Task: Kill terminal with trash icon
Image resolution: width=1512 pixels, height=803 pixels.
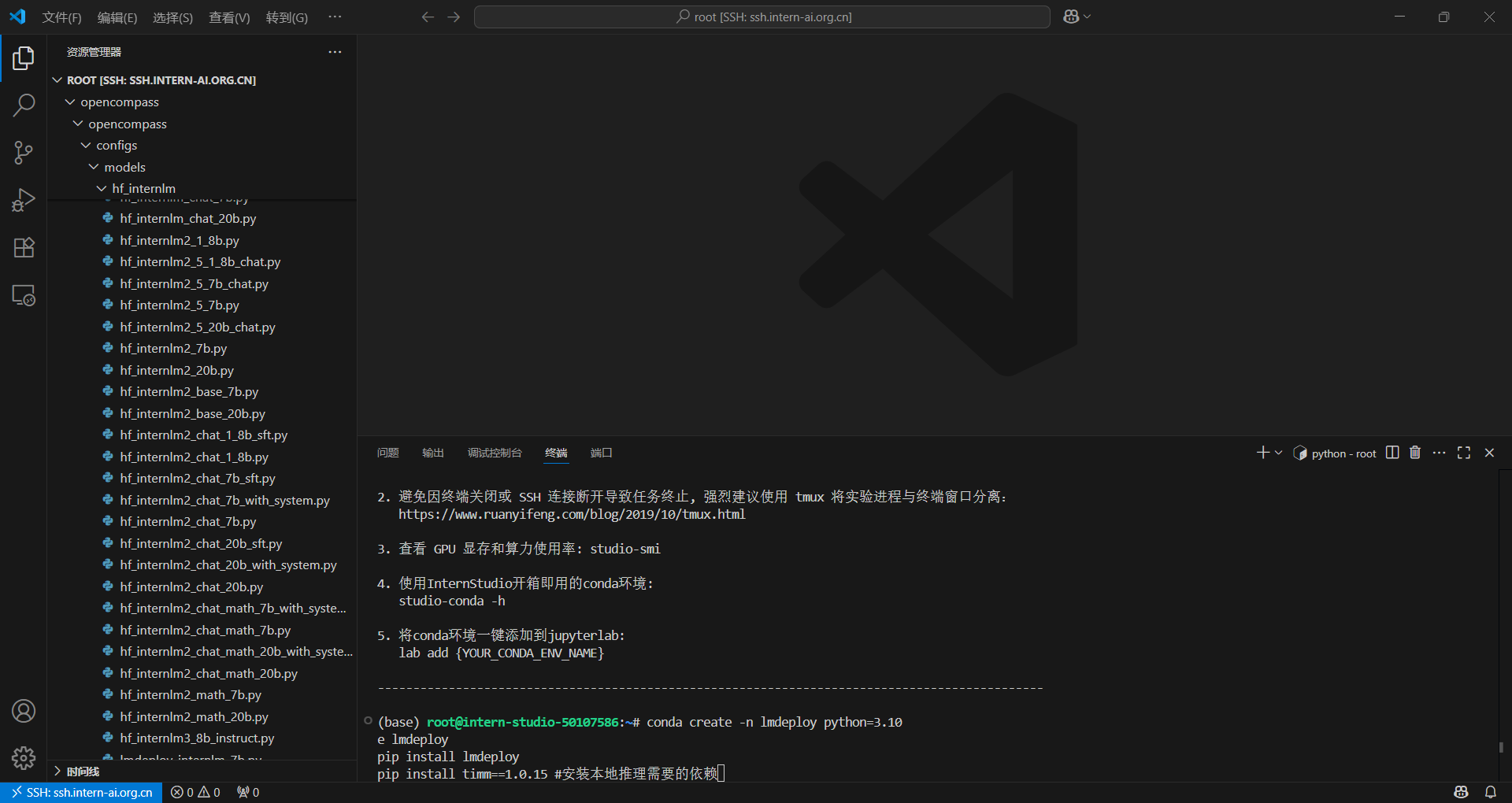Action: pos(1415,453)
